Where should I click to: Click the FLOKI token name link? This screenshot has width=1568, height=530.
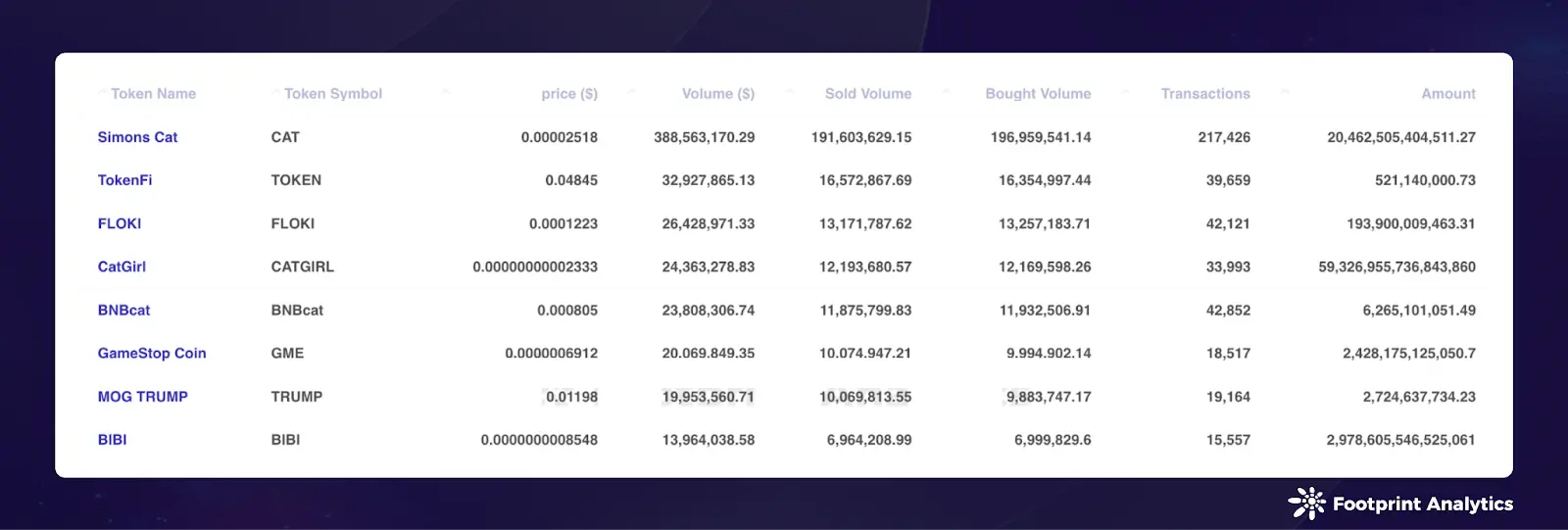[x=120, y=223]
